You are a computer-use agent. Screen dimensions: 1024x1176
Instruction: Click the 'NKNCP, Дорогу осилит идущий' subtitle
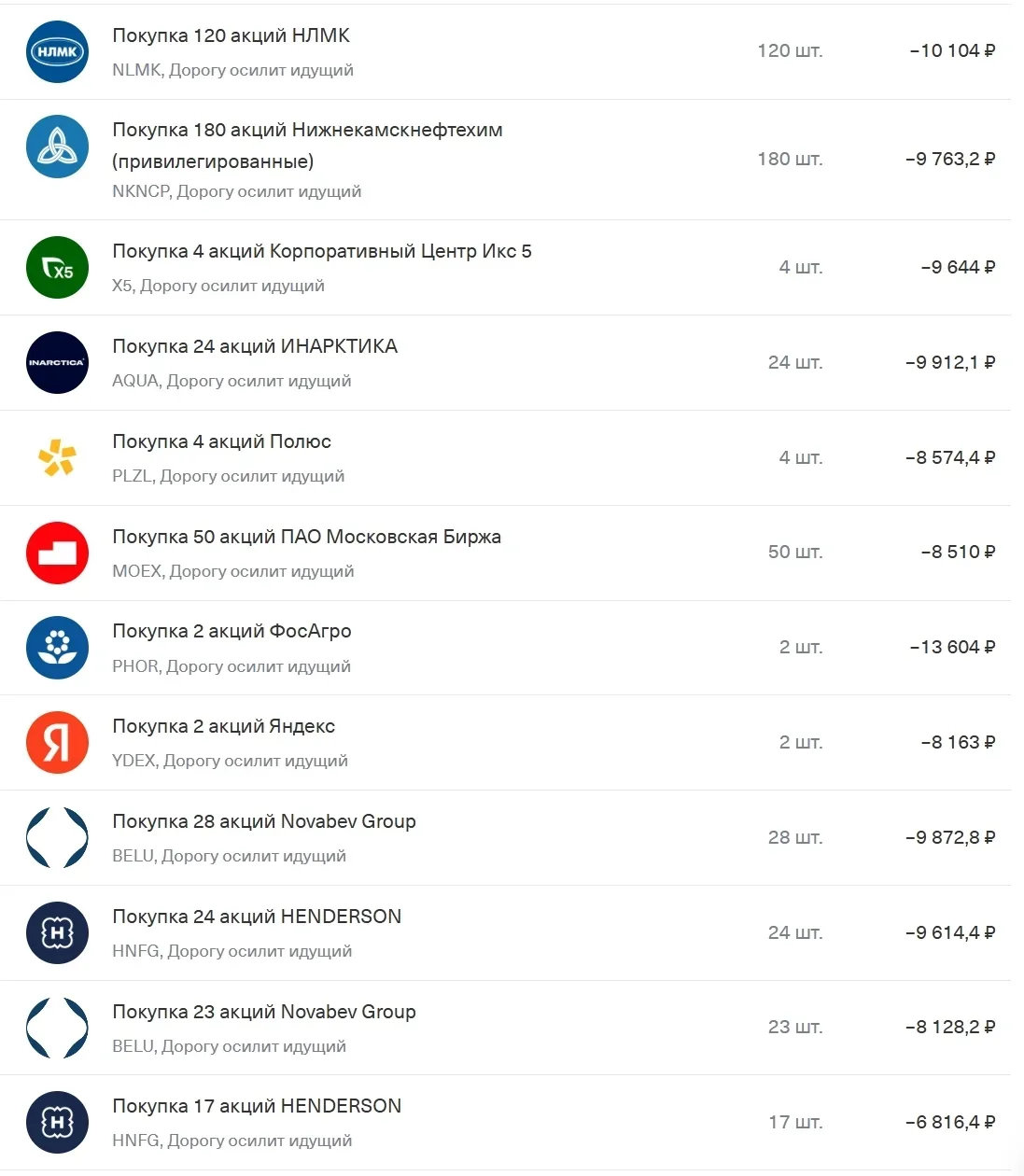(x=236, y=191)
